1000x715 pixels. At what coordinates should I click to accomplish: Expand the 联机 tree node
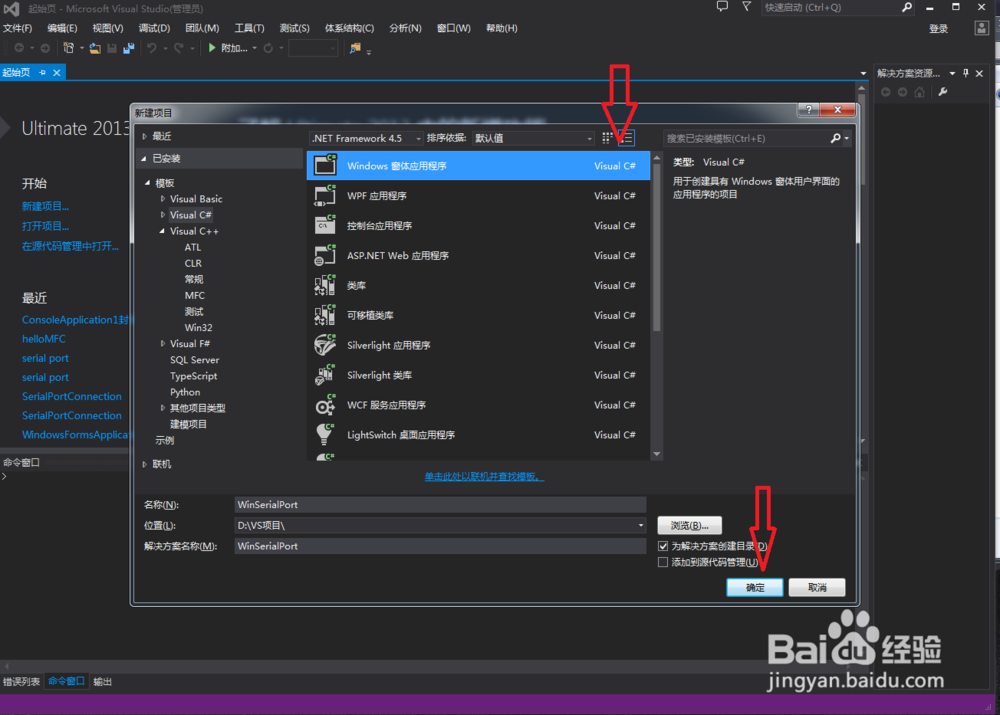[x=145, y=464]
